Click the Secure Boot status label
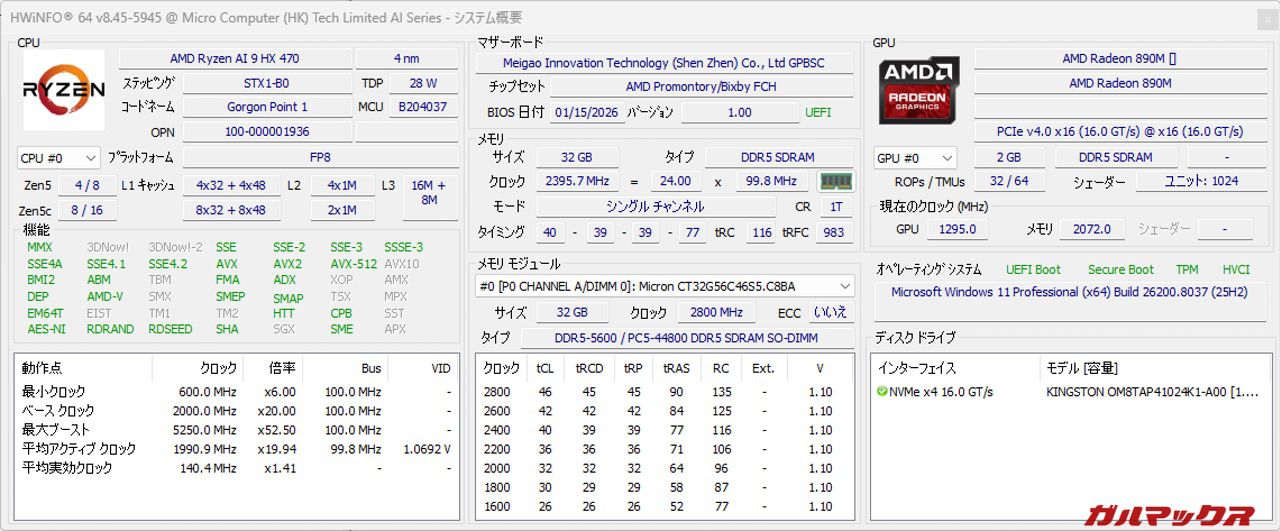This screenshot has width=1280, height=531. [1120, 269]
